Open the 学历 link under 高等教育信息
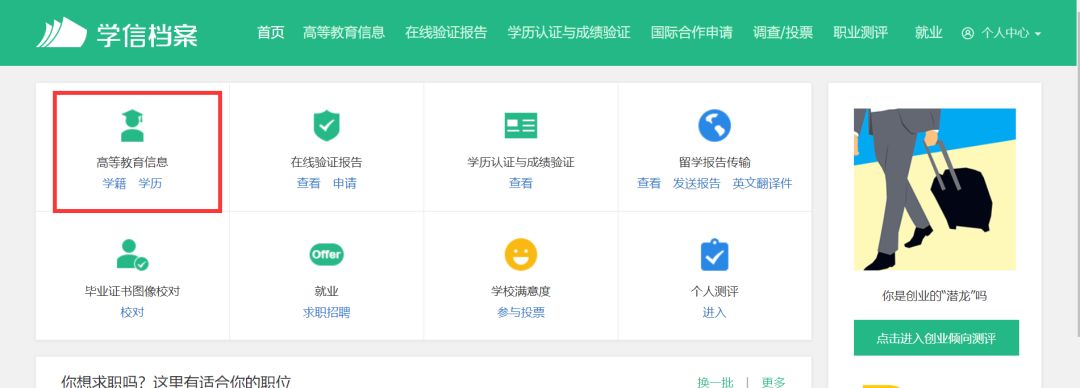 (150, 183)
